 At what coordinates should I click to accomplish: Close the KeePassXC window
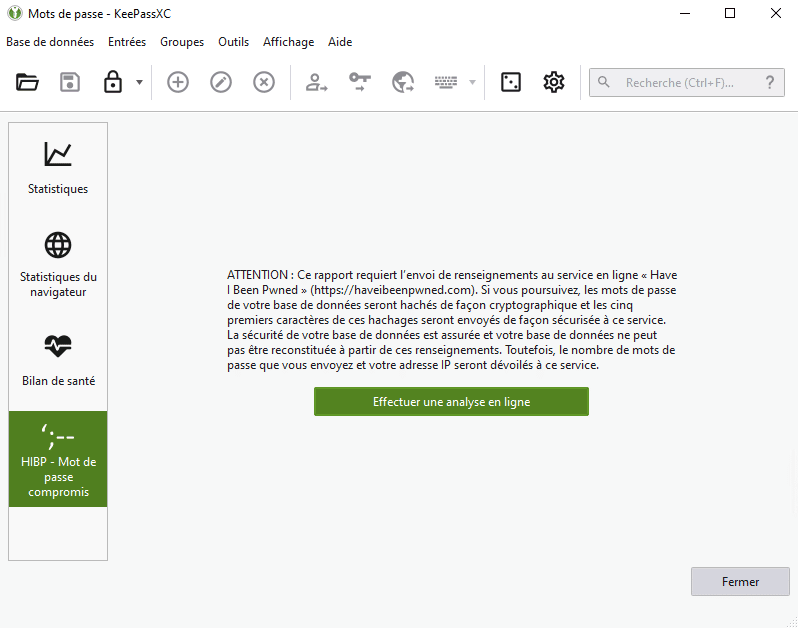(x=776, y=13)
